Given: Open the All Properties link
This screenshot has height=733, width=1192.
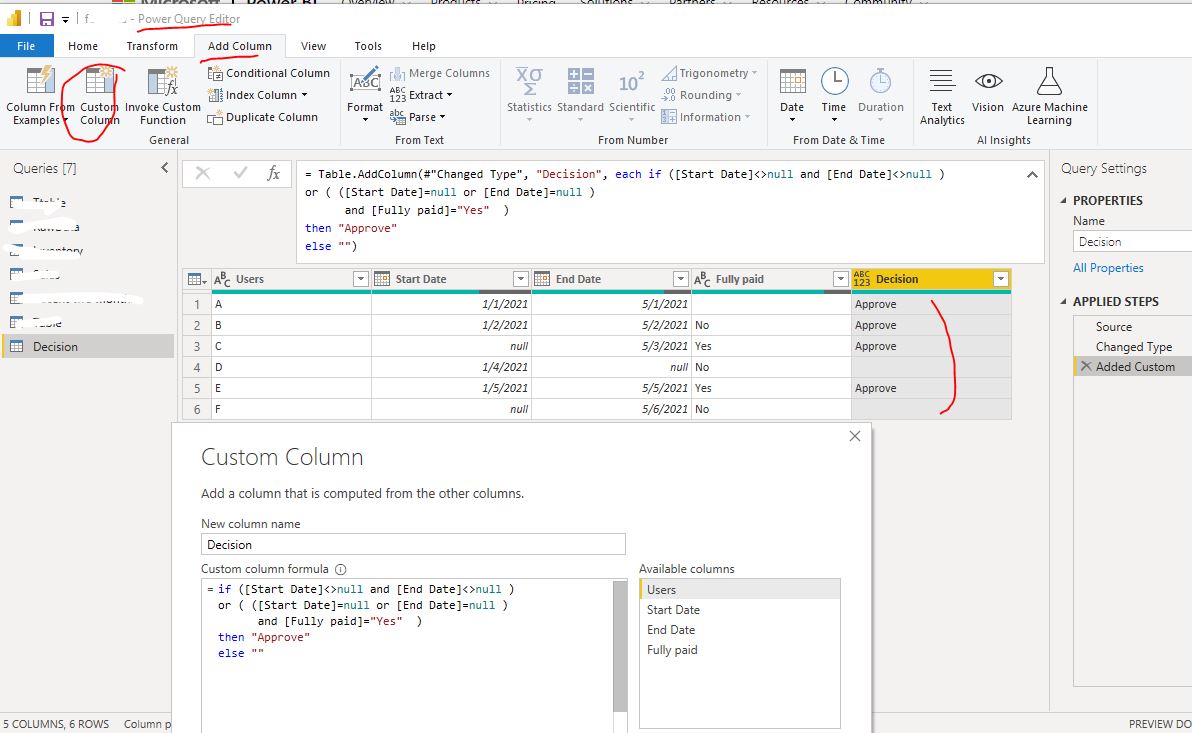Looking at the screenshot, I should [1108, 268].
